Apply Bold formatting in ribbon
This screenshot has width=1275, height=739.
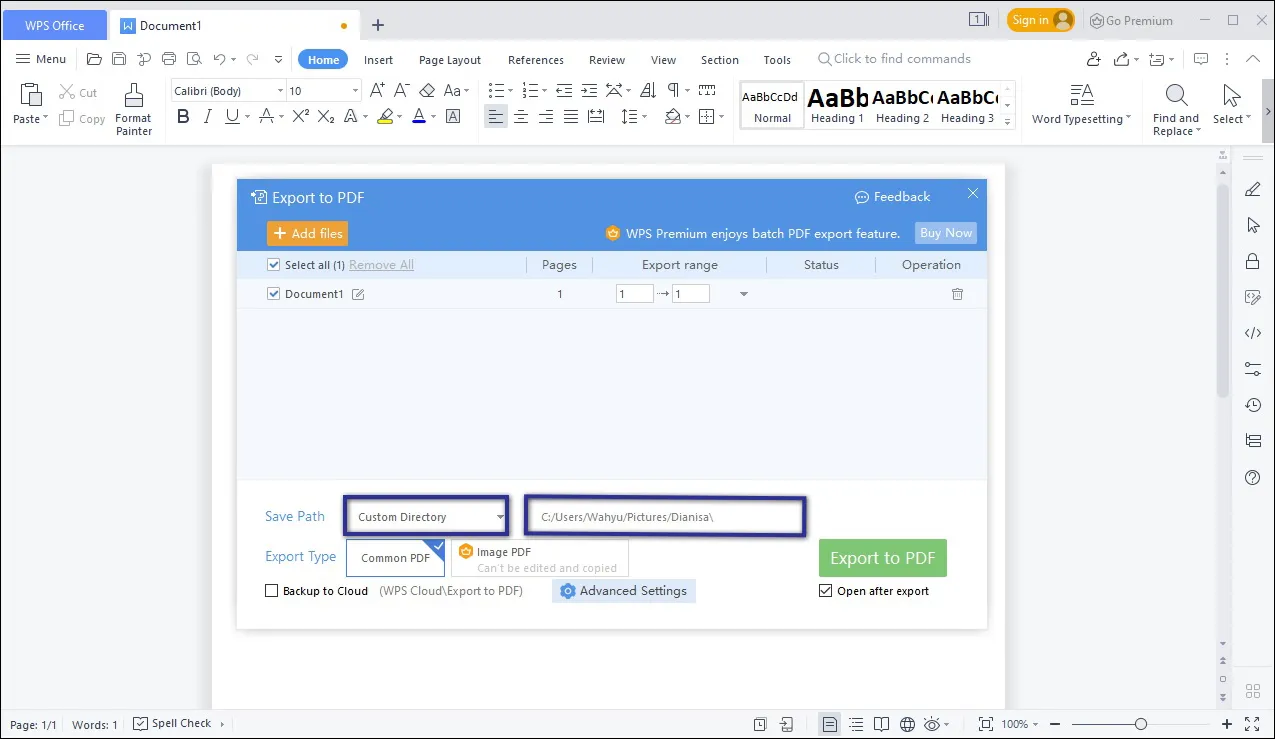tap(183, 117)
